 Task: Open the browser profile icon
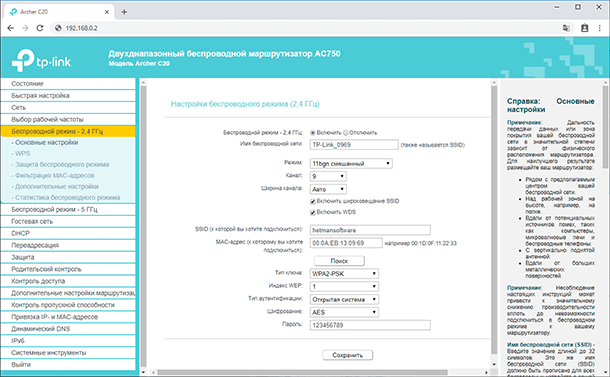[584, 28]
